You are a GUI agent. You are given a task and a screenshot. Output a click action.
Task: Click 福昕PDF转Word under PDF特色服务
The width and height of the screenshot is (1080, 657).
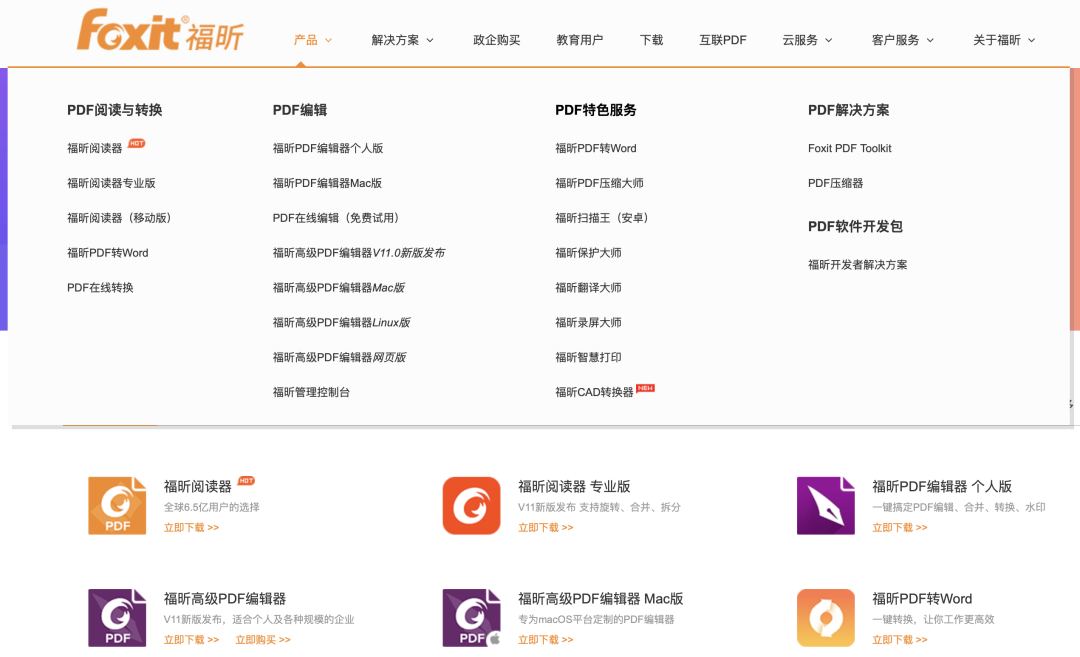coord(596,148)
